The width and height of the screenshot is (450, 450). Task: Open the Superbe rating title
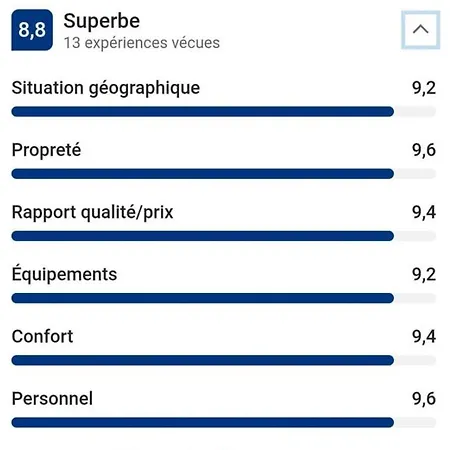coord(102,21)
